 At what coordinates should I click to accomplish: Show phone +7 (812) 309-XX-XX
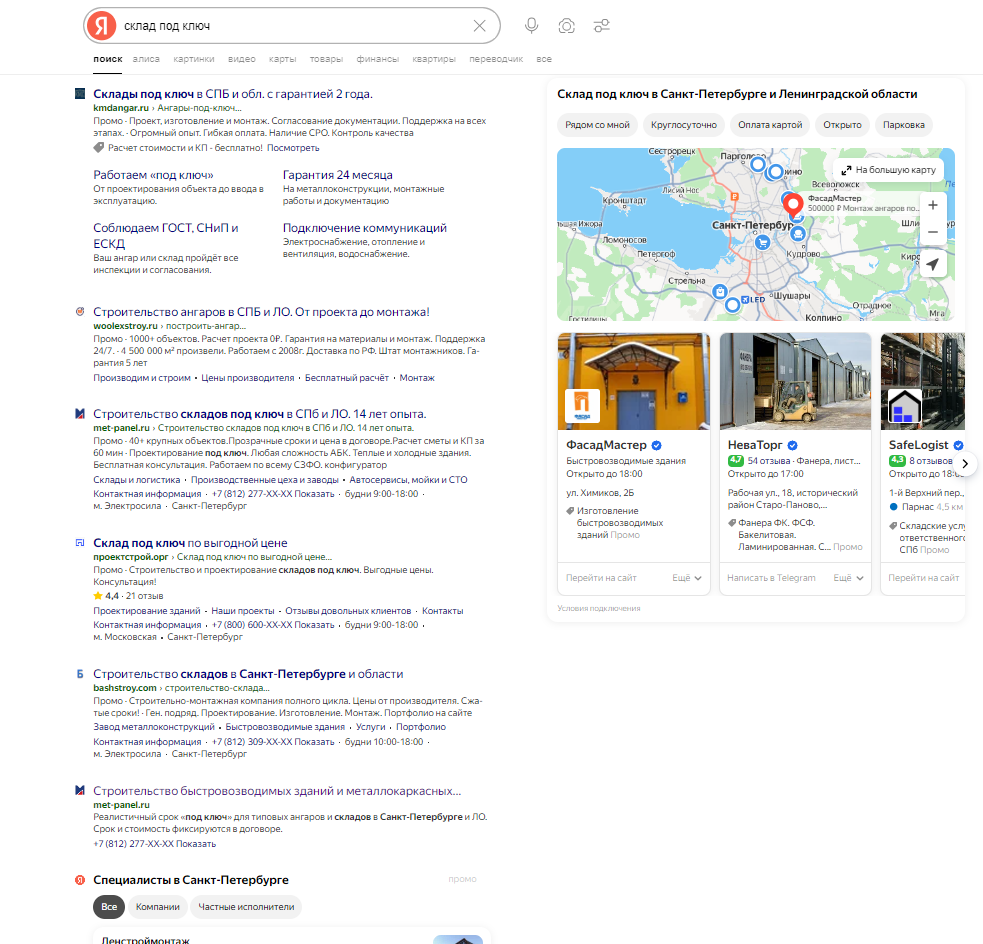pyautogui.click(x=273, y=742)
